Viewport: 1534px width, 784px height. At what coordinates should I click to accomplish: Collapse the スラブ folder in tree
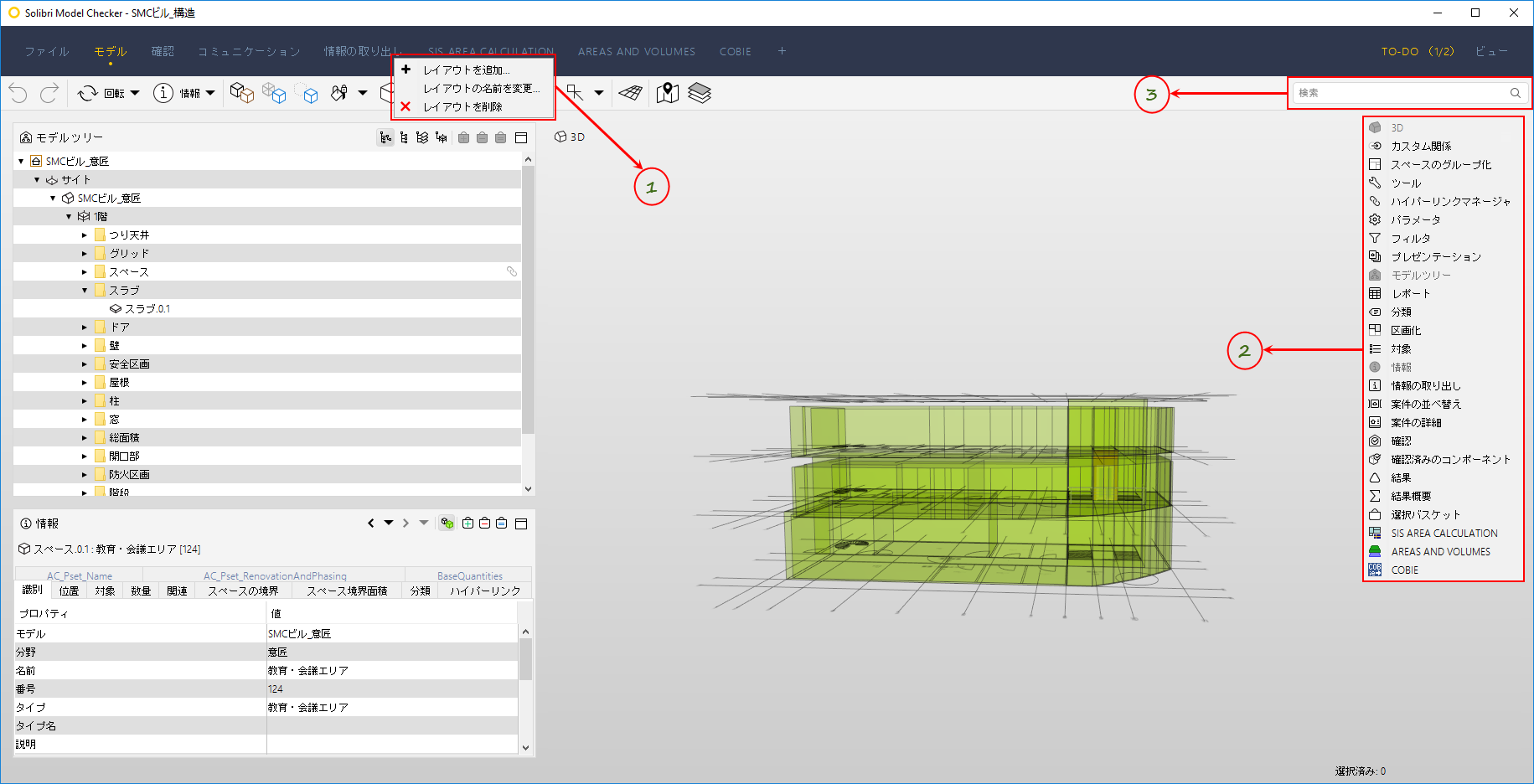click(x=85, y=291)
